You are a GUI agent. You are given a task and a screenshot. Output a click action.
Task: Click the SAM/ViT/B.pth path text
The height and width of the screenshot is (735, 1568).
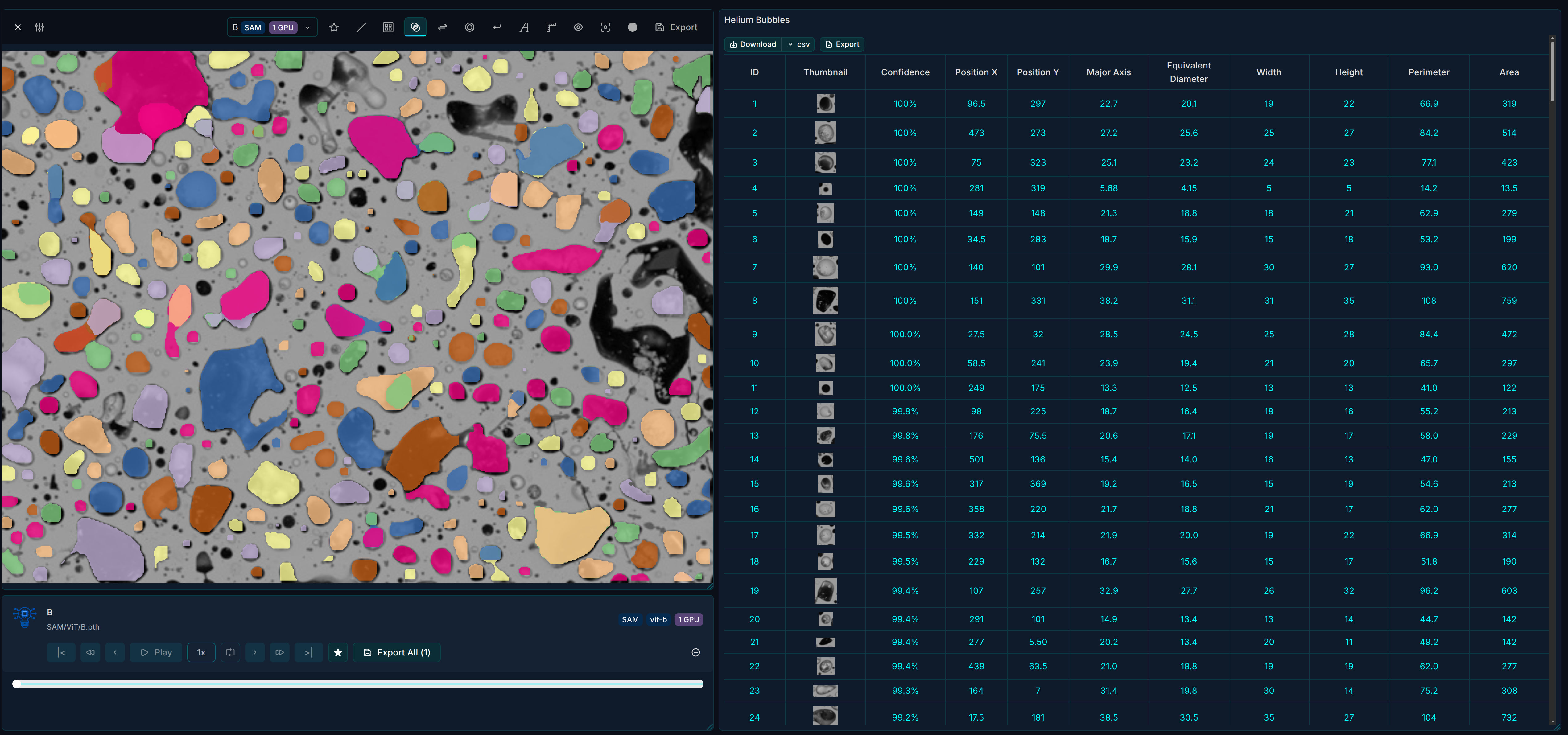pos(73,627)
